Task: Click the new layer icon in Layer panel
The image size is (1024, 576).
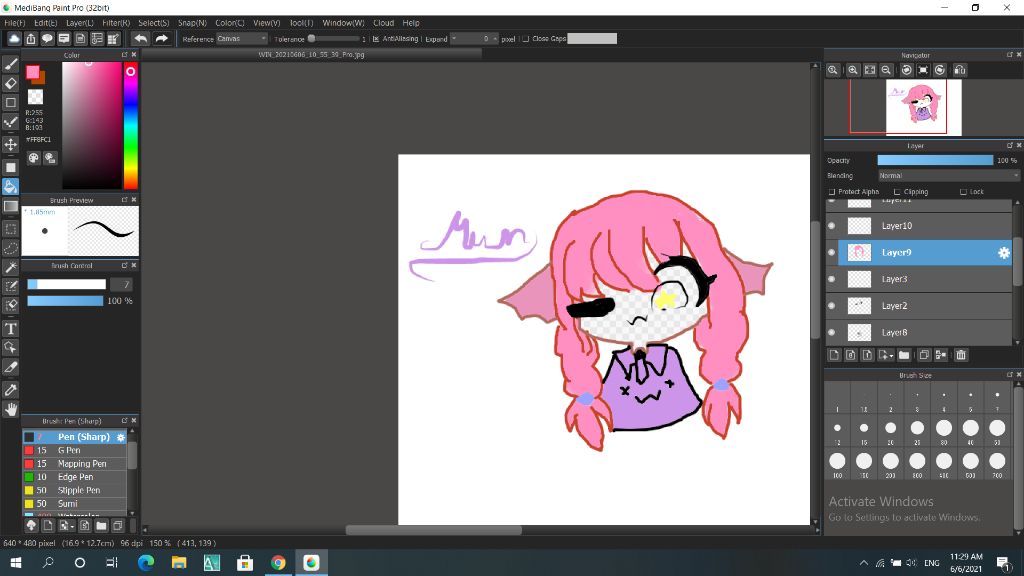Action: [x=834, y=355]
